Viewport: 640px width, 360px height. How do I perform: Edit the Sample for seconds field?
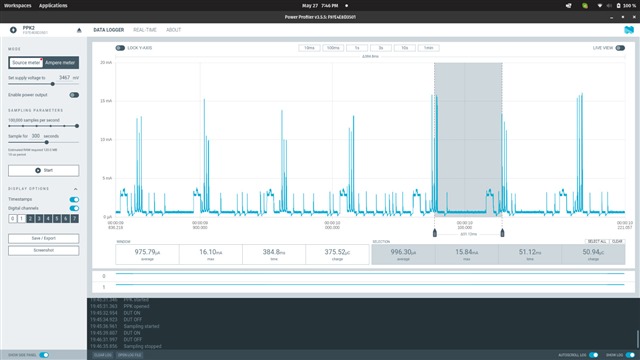point(36,136)
